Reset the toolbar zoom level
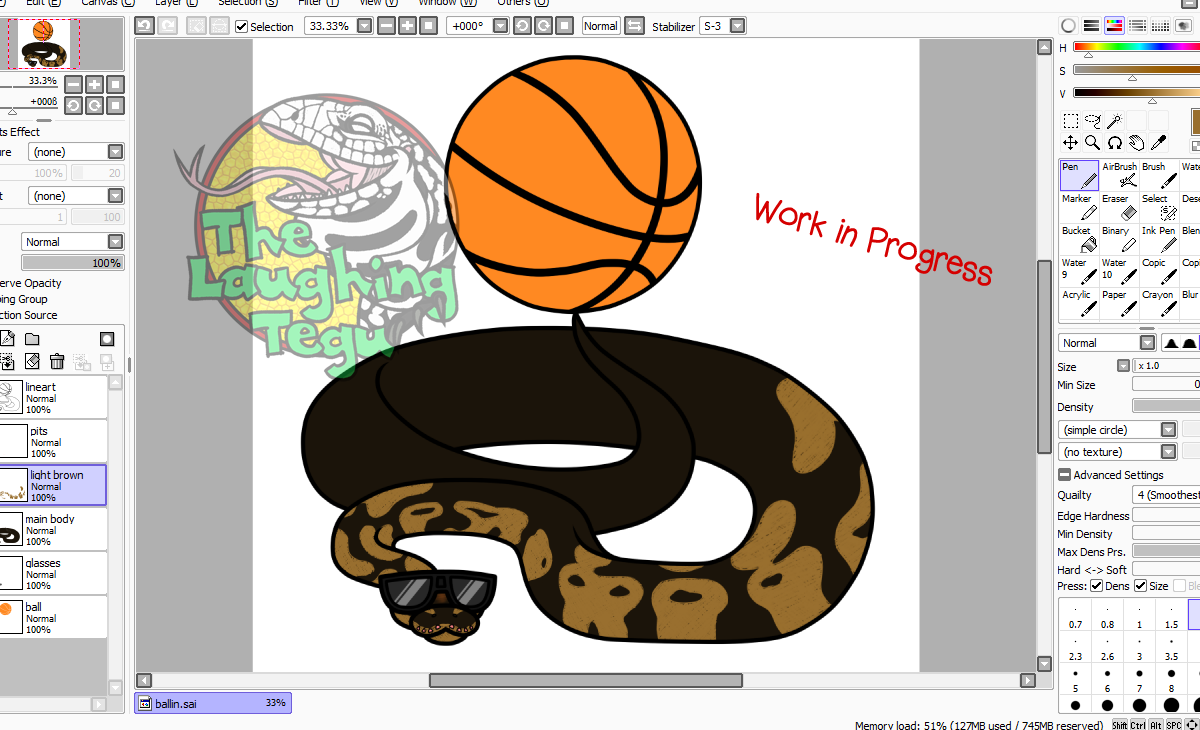The image size is (1200, 730). click(x=428, y=26)
